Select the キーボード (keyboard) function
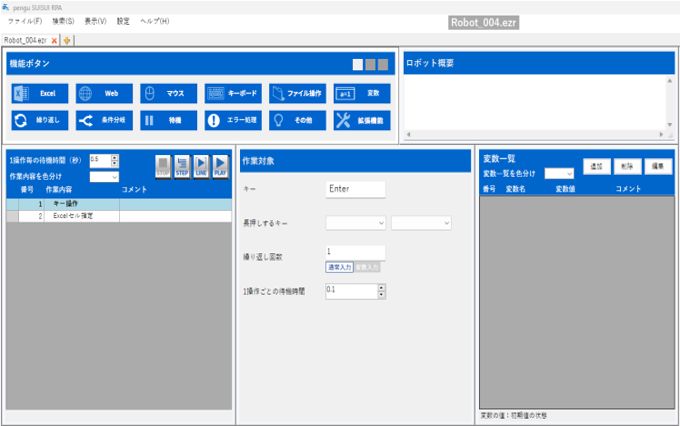The height and width of the screenshot is (426, 680). (233, 93)
